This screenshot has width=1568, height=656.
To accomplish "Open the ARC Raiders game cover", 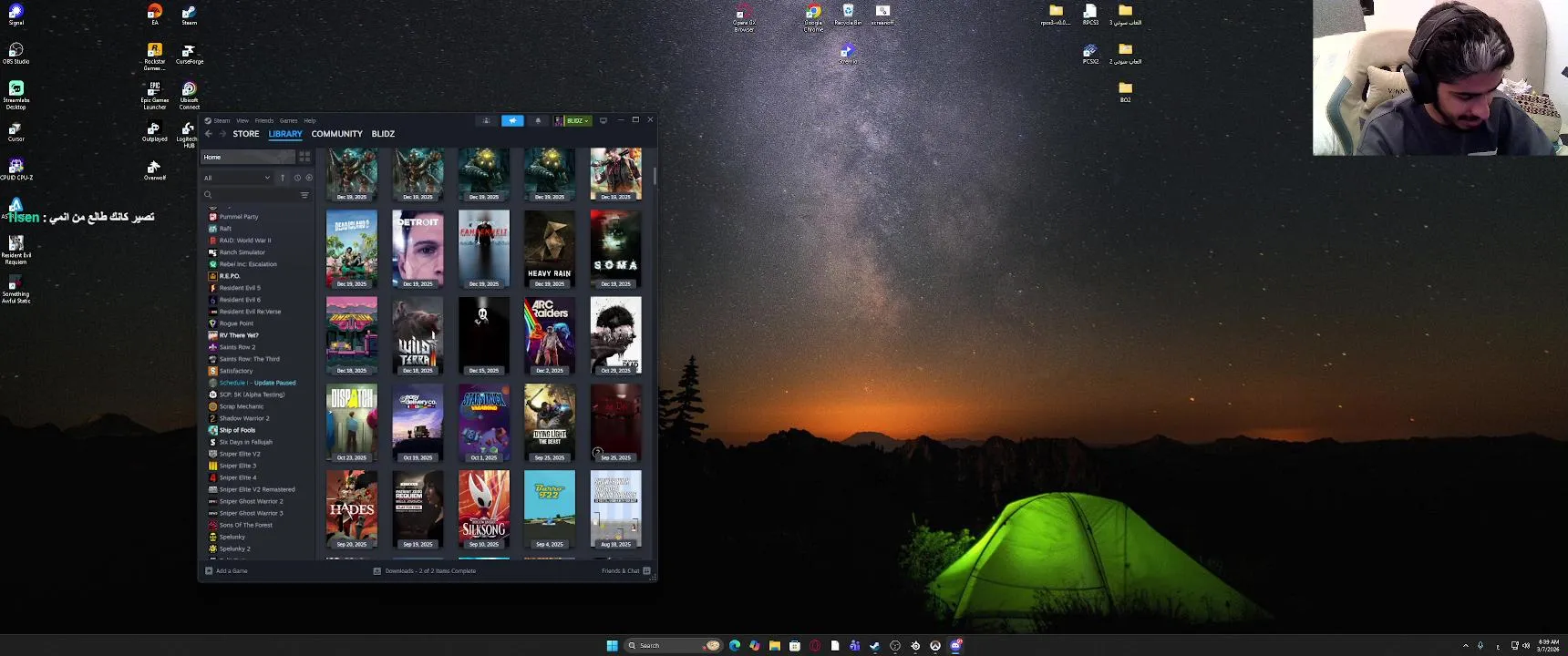I will [x=550, y=335].
